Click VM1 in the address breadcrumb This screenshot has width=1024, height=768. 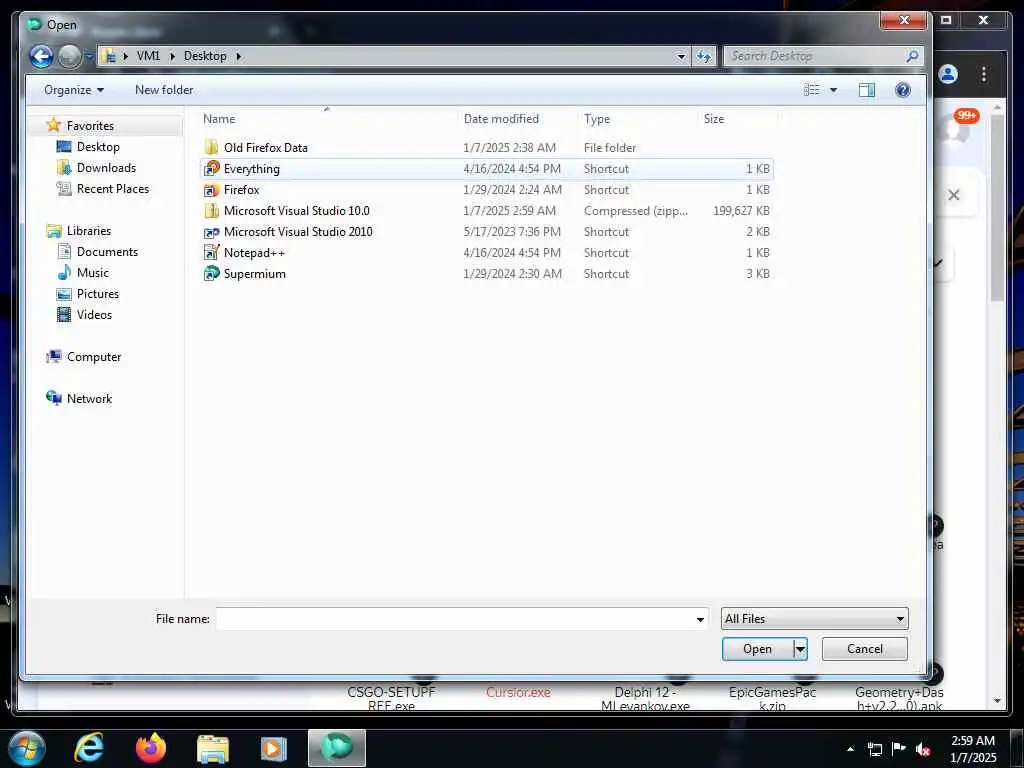pyautogui.click(x=148, y=56)
